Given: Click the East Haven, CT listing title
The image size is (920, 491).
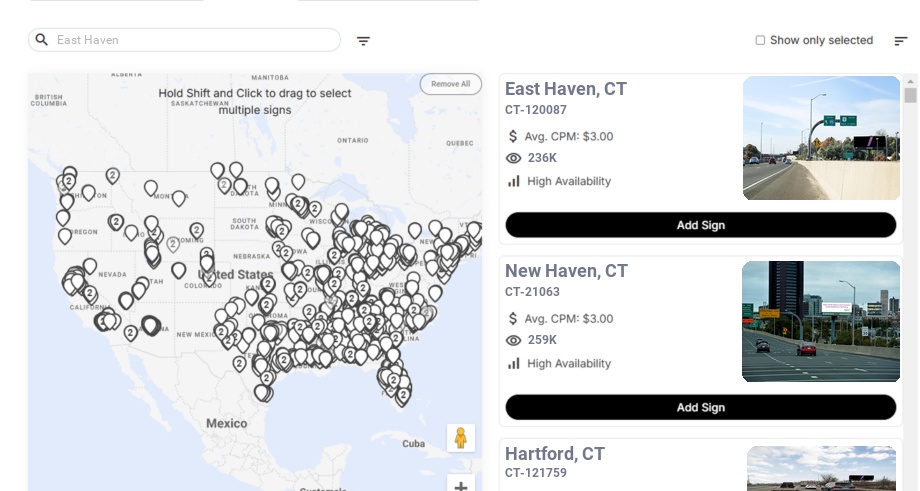Looking at the screenshot, I should click(x=565, y=89).
